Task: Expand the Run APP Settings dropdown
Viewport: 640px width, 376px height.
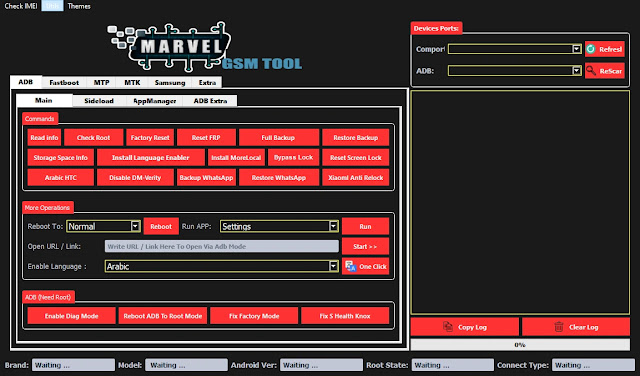Action: [x=279, y=226]
